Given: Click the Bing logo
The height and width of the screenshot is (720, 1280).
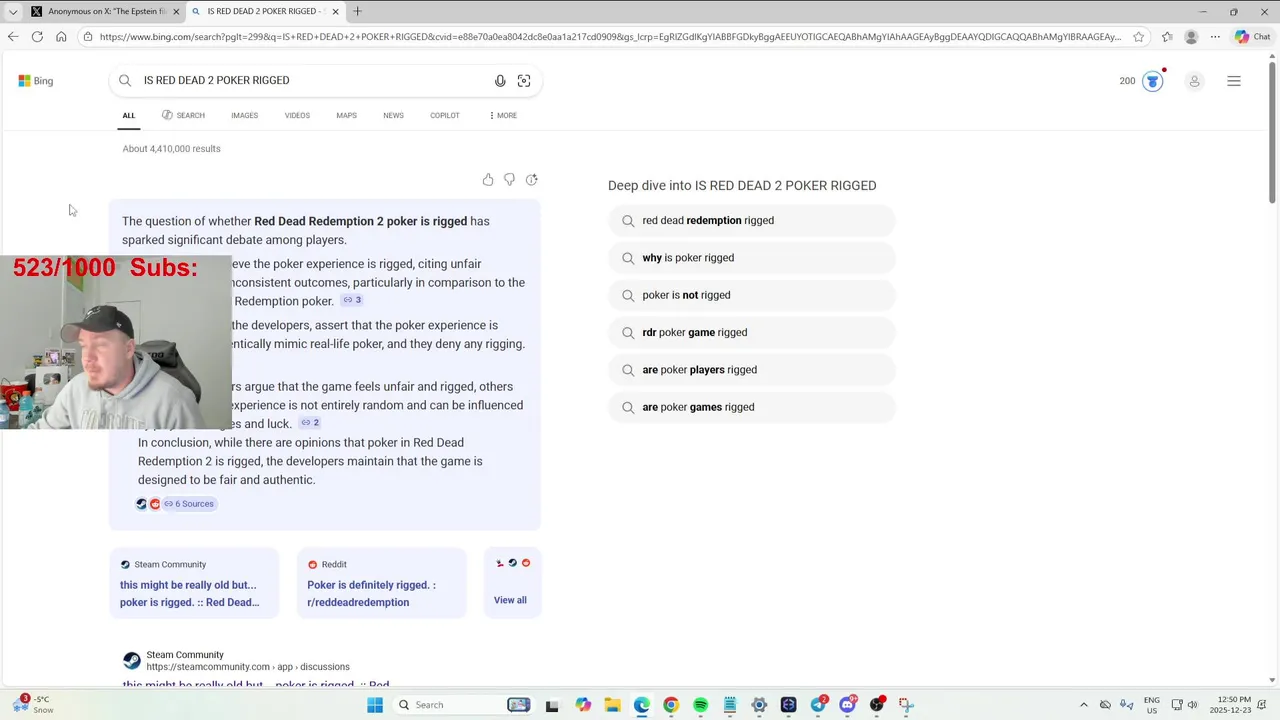Looking at the screenshot, I should click(x=36, y=81).
